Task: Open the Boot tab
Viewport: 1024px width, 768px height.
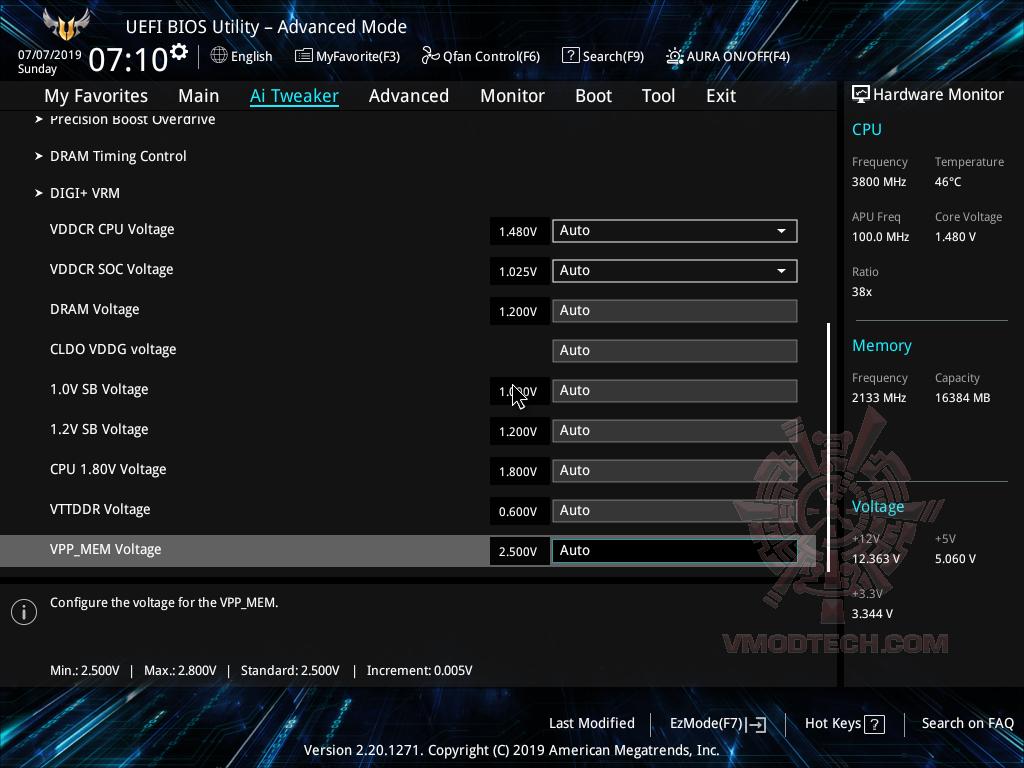Action: (594, 96)
